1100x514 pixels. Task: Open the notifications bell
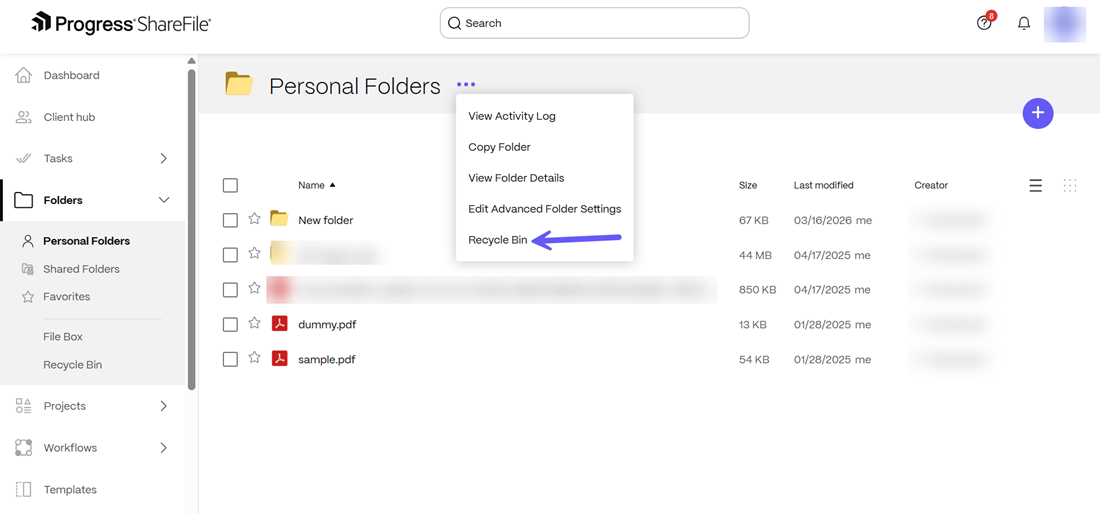point(1024,23)
